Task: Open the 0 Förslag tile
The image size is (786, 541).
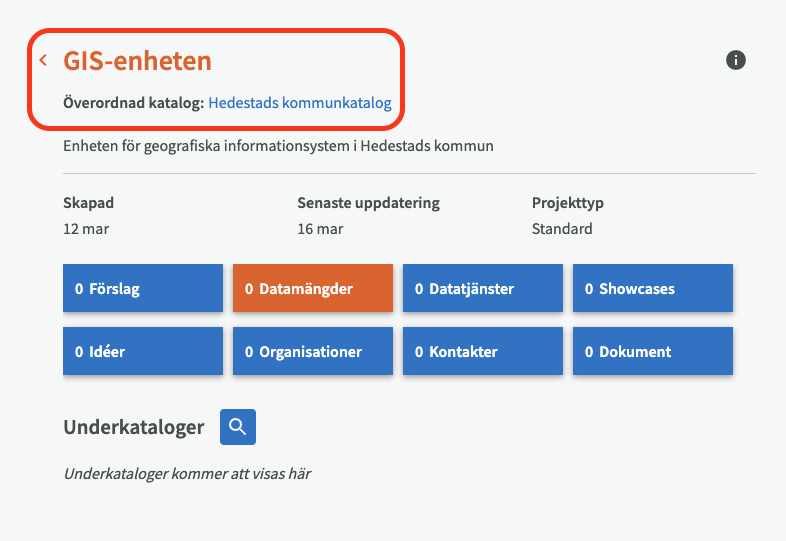Action: (143, 289)
